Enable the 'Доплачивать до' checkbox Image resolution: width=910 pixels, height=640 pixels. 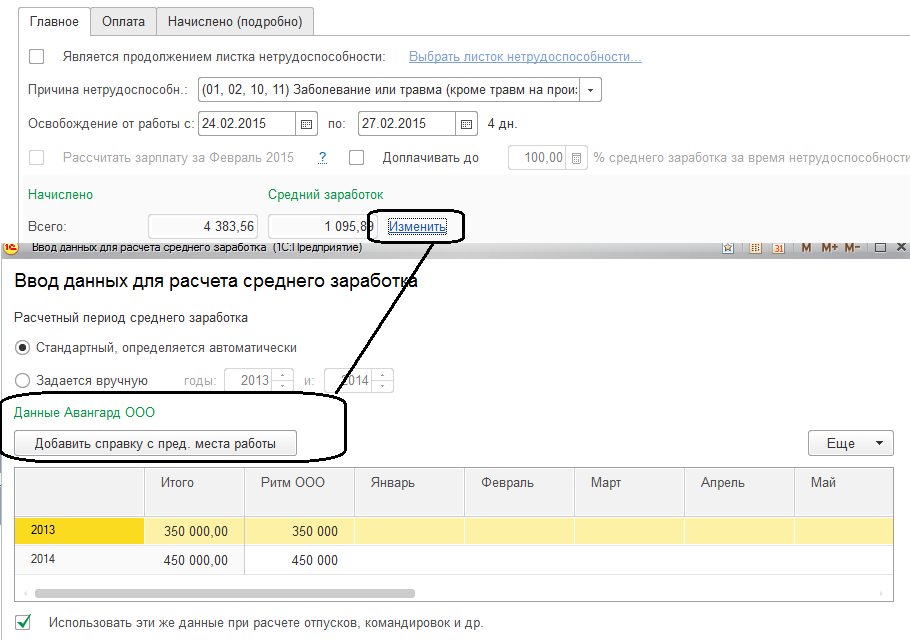[x=356, y=158]
